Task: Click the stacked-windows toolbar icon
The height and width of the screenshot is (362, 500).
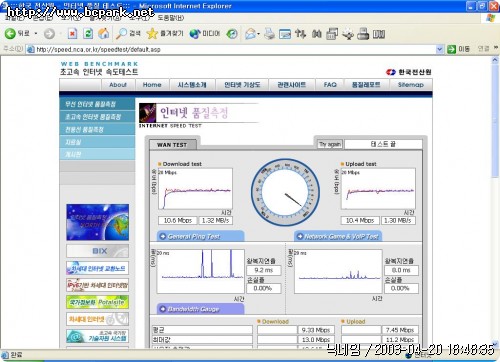Action: click(x=332, y=33)
